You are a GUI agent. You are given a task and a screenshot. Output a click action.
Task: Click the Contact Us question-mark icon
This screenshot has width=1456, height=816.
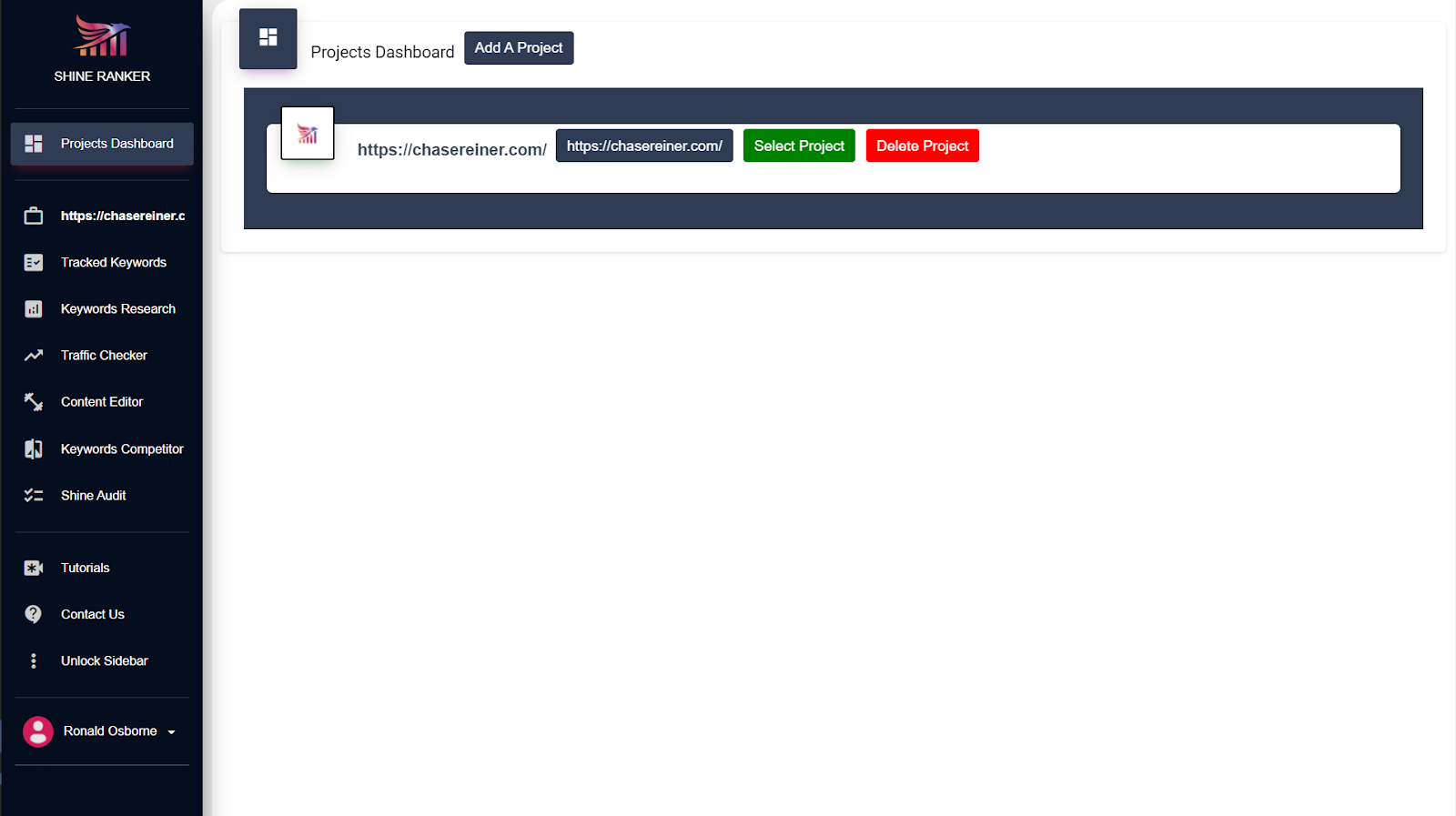click(34, 614)
